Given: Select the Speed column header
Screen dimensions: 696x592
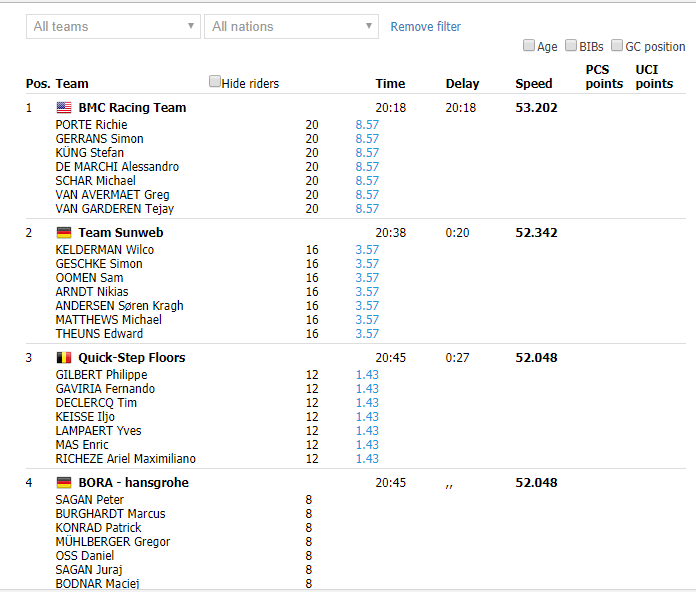Looking at the screenshot, I should [534, 84].
